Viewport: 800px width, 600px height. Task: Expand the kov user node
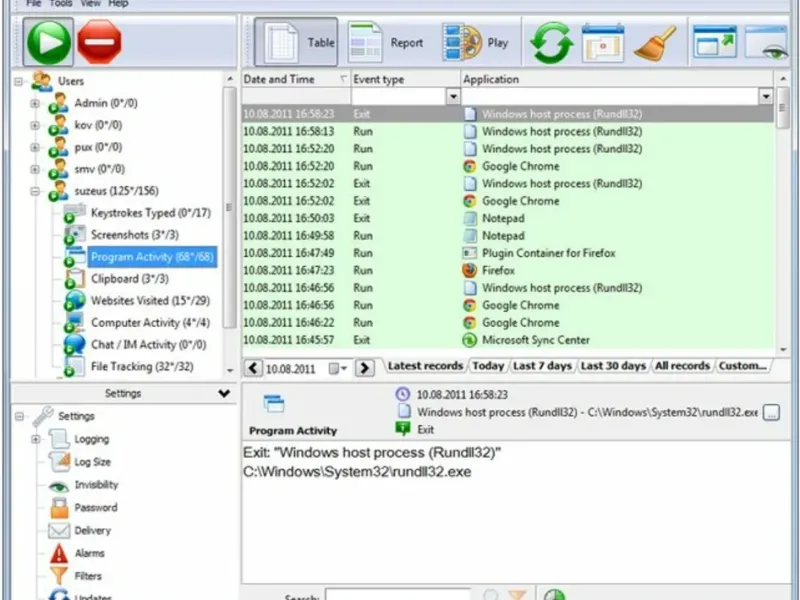[35, 126]
